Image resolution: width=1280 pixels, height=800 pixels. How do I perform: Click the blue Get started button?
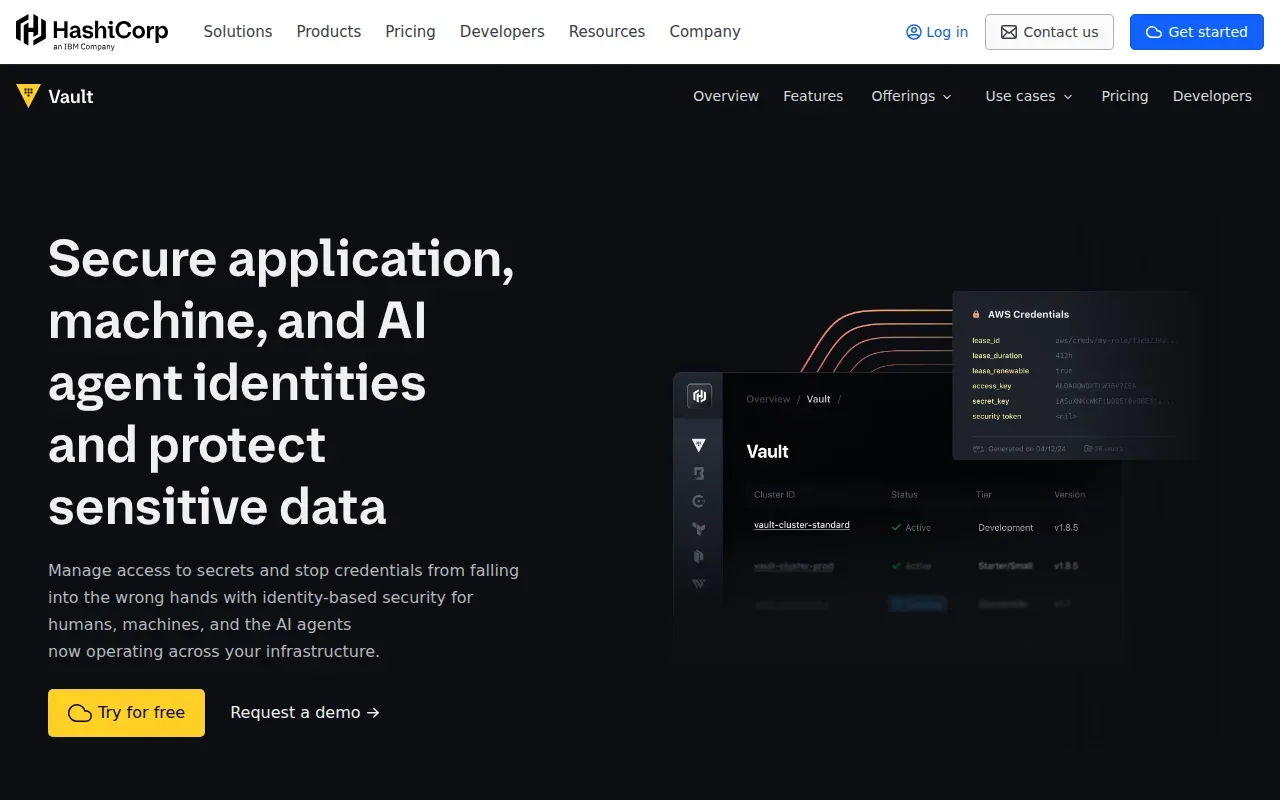click(x=1197, y=32)
